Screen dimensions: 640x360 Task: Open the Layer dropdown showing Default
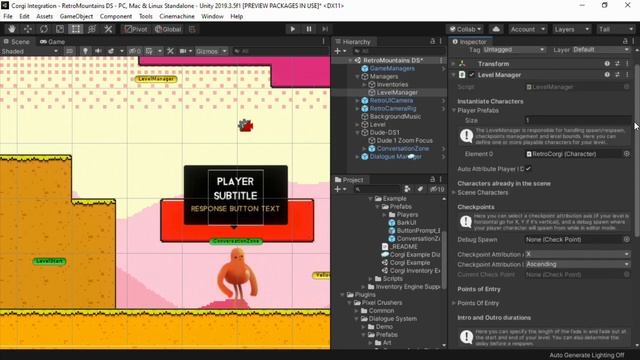600,49
